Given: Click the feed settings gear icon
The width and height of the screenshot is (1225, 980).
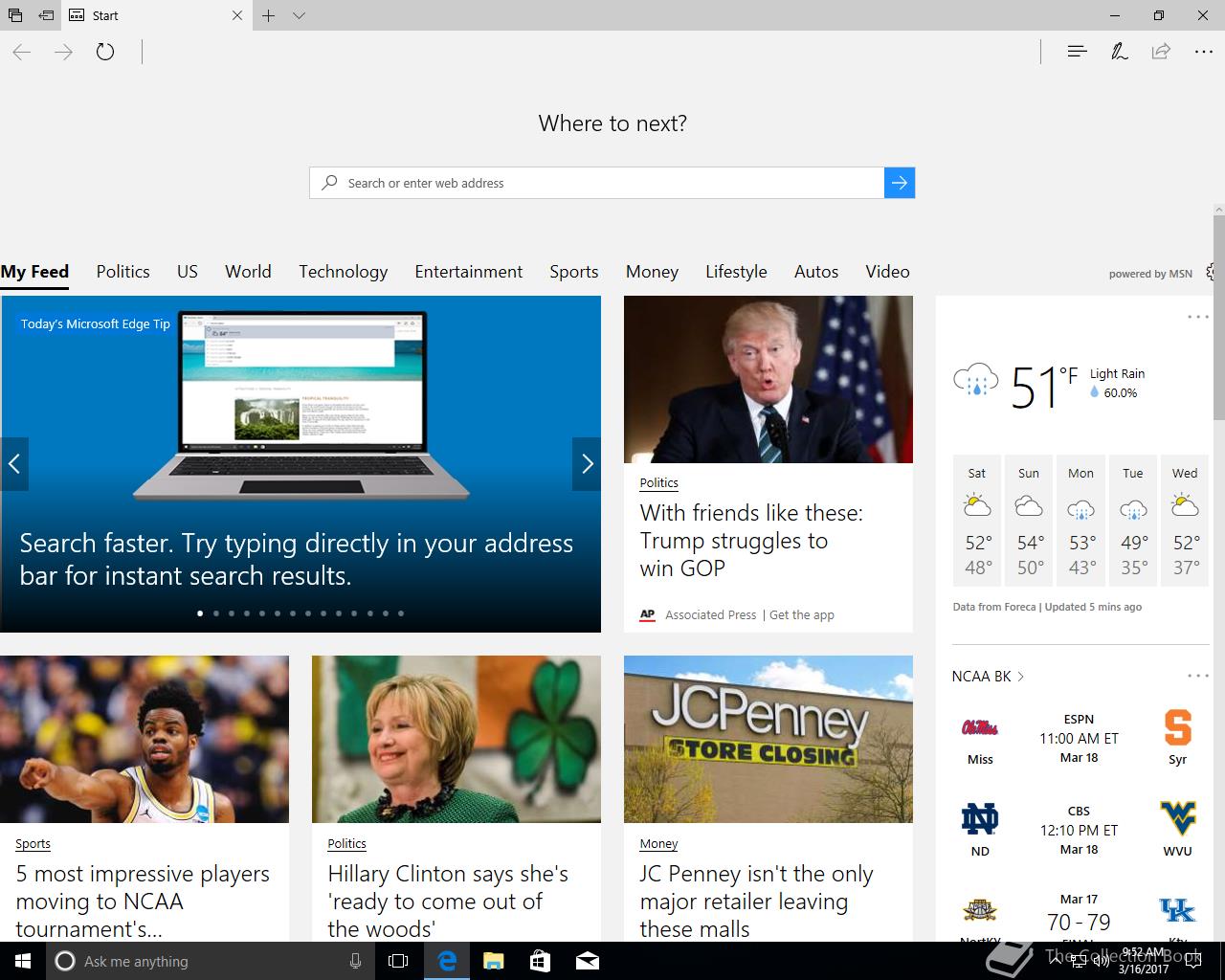Looking at the screenshot, I should point(1213,272).
